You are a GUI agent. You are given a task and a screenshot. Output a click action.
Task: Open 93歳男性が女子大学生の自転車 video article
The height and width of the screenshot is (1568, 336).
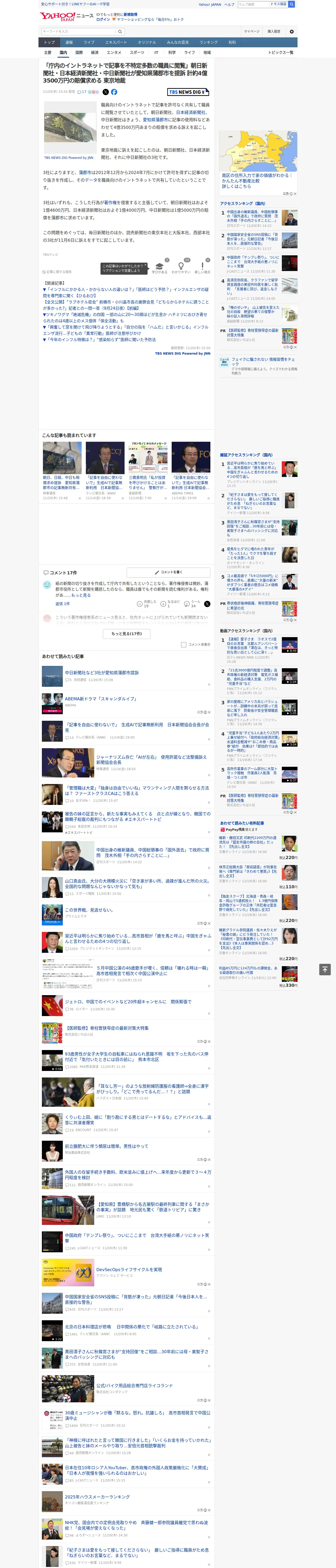pos(137,1056)
